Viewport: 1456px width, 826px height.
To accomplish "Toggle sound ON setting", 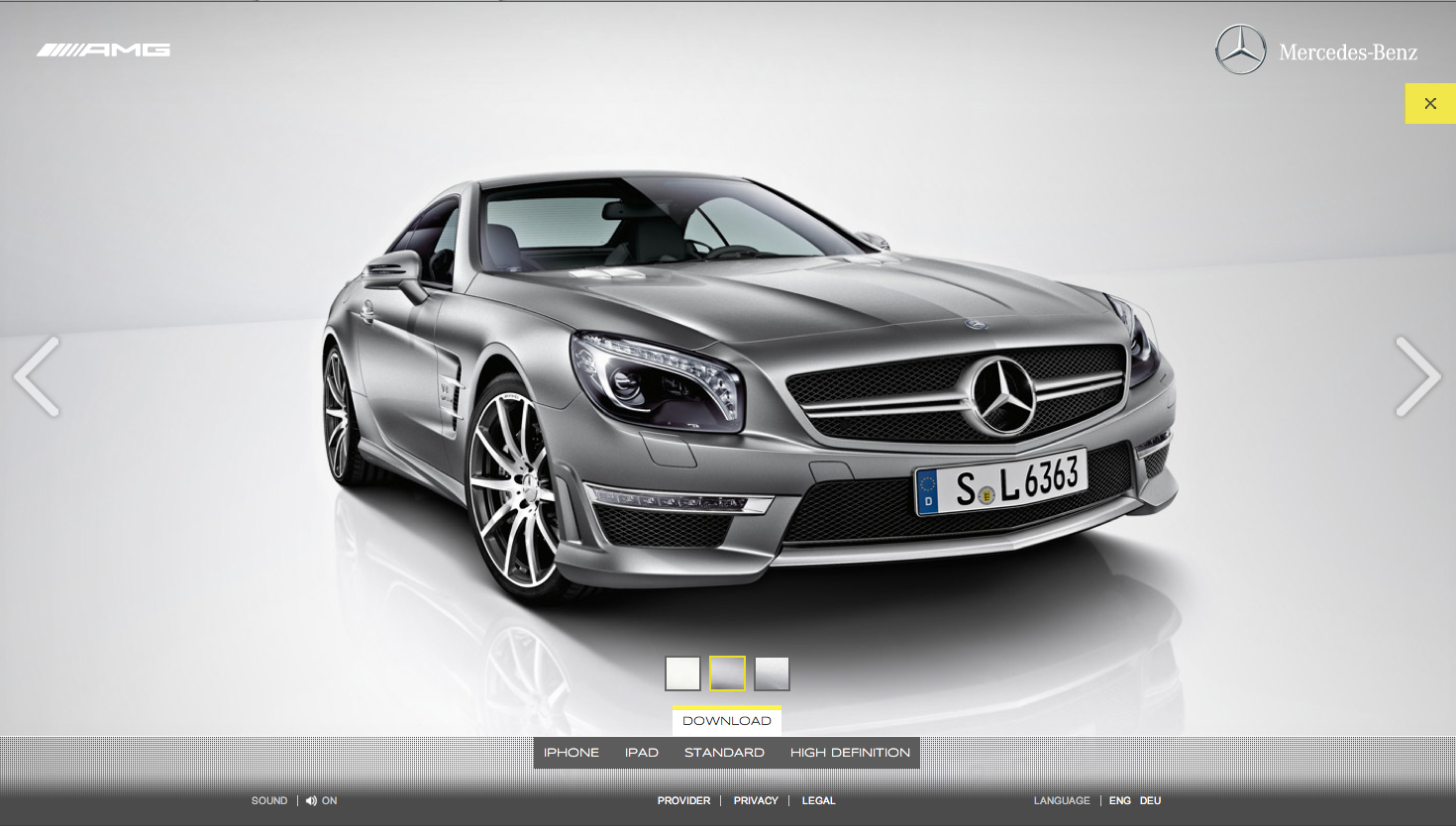I will point(330,801).
